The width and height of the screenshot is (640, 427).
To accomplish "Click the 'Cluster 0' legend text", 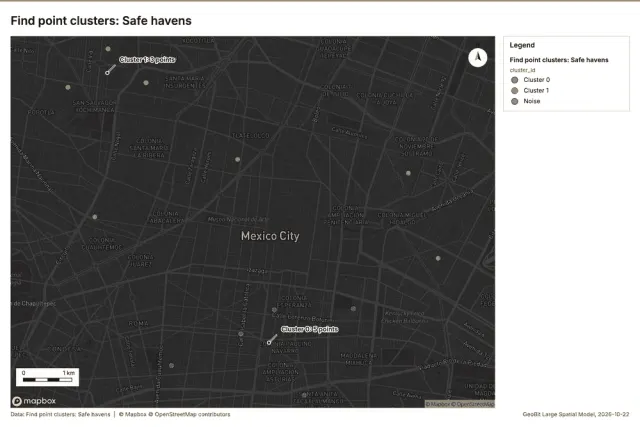I will (537, 80).
